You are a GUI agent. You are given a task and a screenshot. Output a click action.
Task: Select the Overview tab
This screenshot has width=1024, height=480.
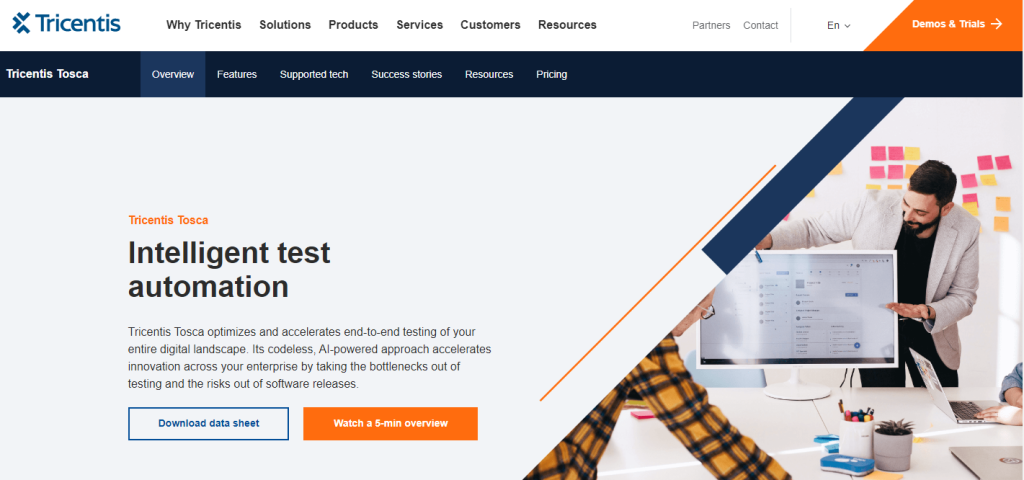click(x=173, y=74)
